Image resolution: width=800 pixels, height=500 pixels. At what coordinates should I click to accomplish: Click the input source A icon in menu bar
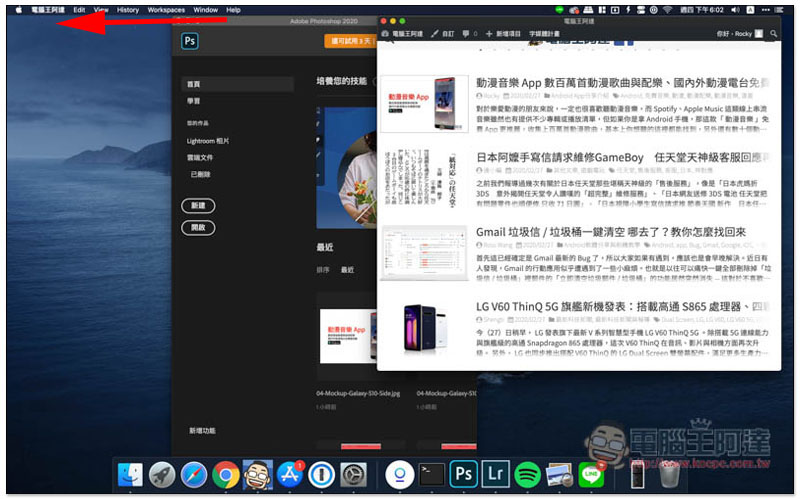[751, 10]
